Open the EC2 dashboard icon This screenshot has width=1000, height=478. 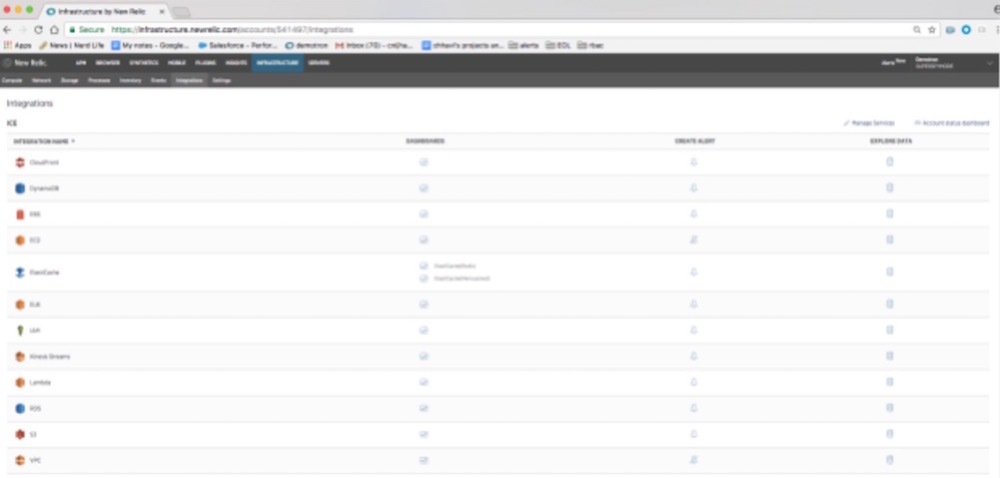tap(423, 240)
